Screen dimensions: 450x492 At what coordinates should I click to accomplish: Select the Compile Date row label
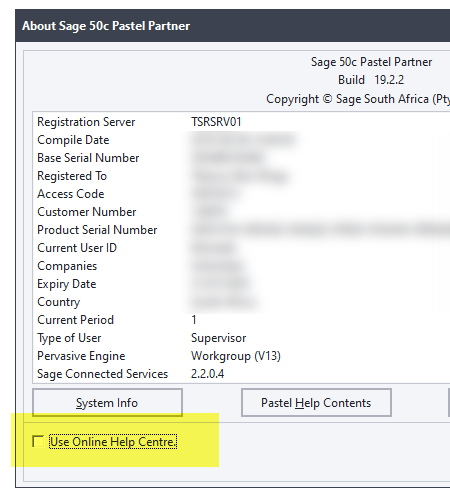click(x=73, y=140)
